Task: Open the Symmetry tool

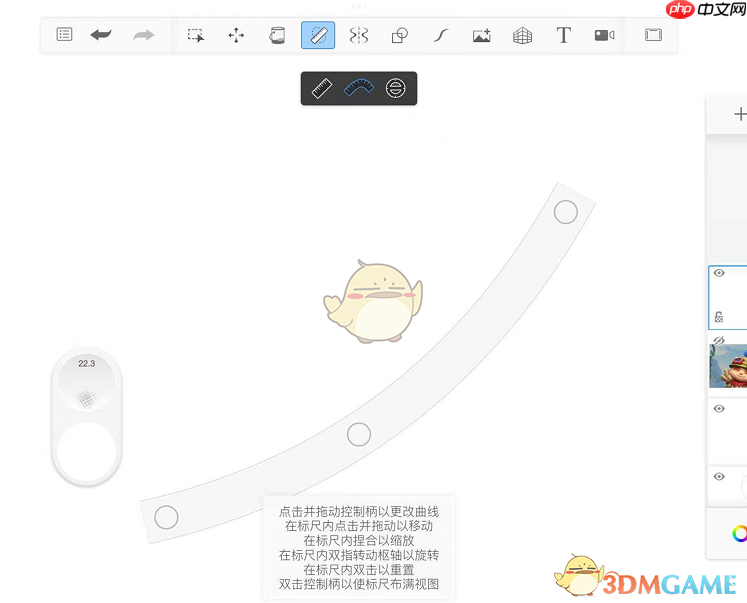Action: point(359,35)
